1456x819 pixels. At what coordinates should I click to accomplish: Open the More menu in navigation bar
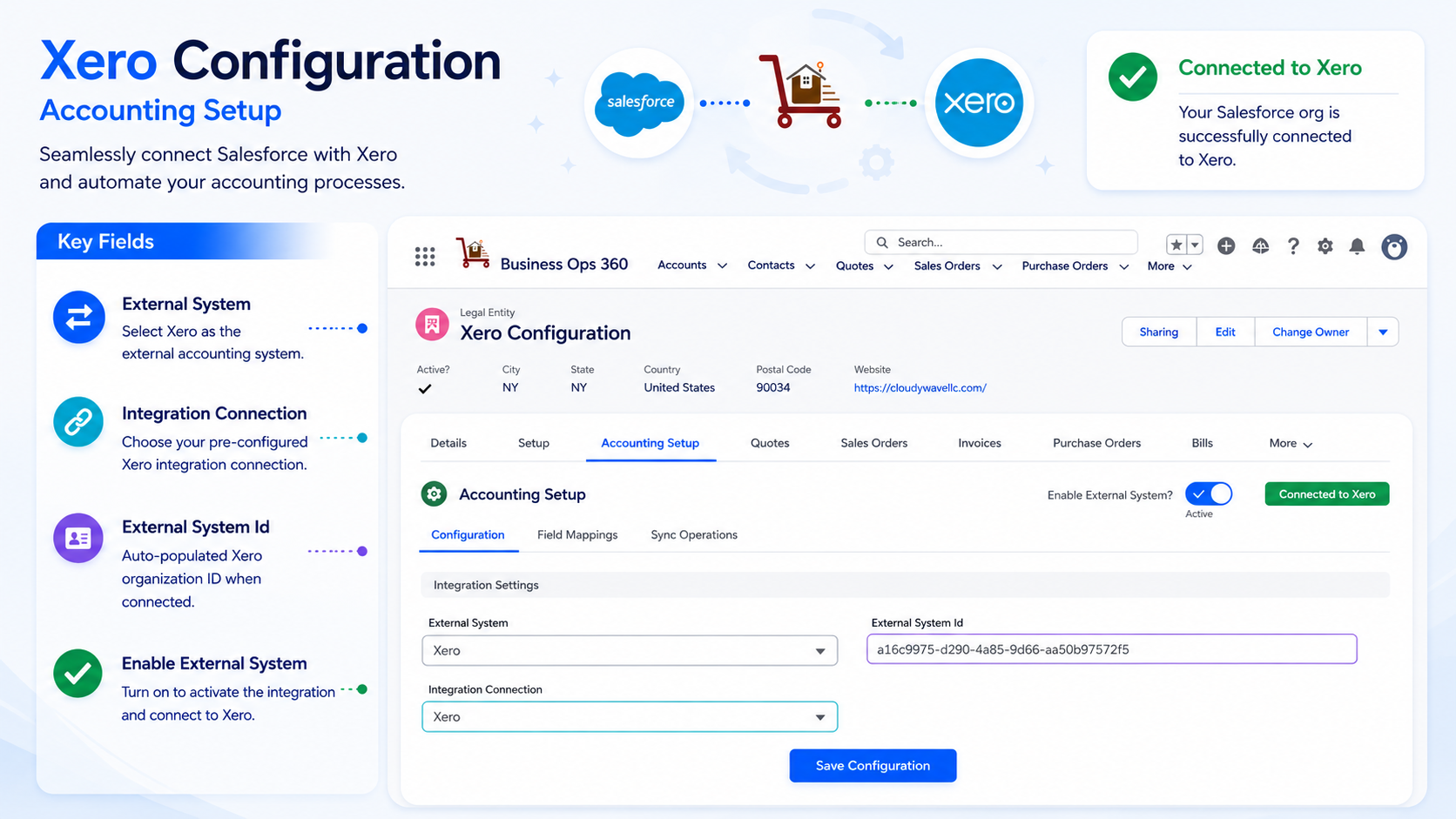click(1170, 266)
